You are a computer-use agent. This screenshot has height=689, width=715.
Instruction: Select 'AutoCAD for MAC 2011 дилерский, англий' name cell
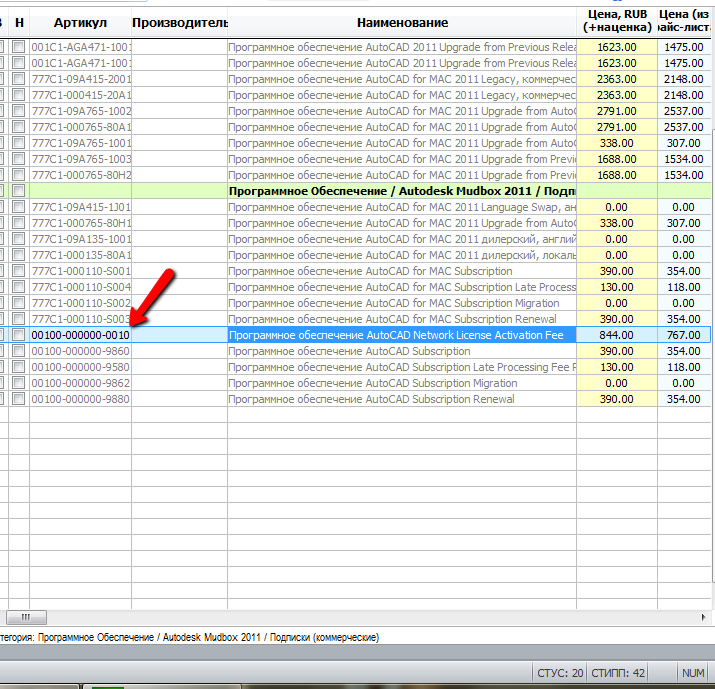point(402,239)
